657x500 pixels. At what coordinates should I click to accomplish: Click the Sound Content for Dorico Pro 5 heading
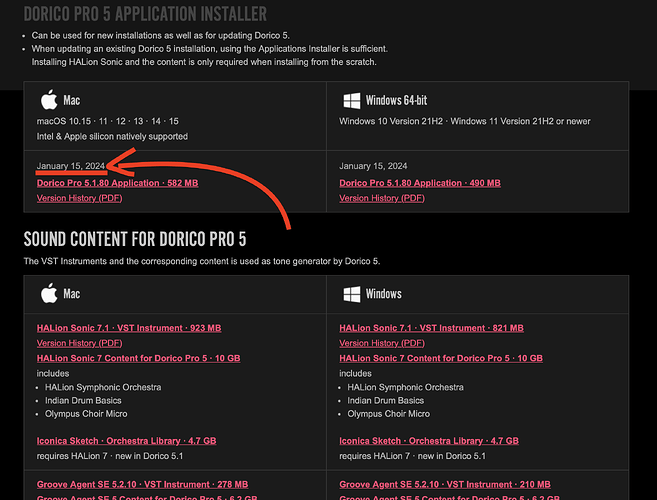tap(135, 239)
